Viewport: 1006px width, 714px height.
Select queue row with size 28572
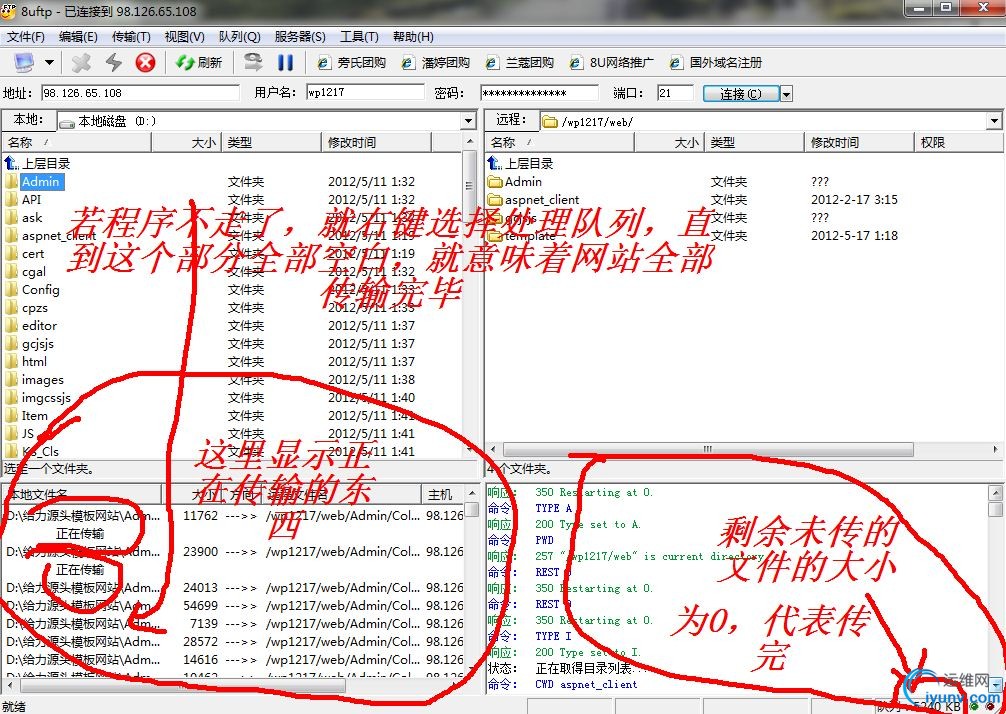tap(234, 642)
